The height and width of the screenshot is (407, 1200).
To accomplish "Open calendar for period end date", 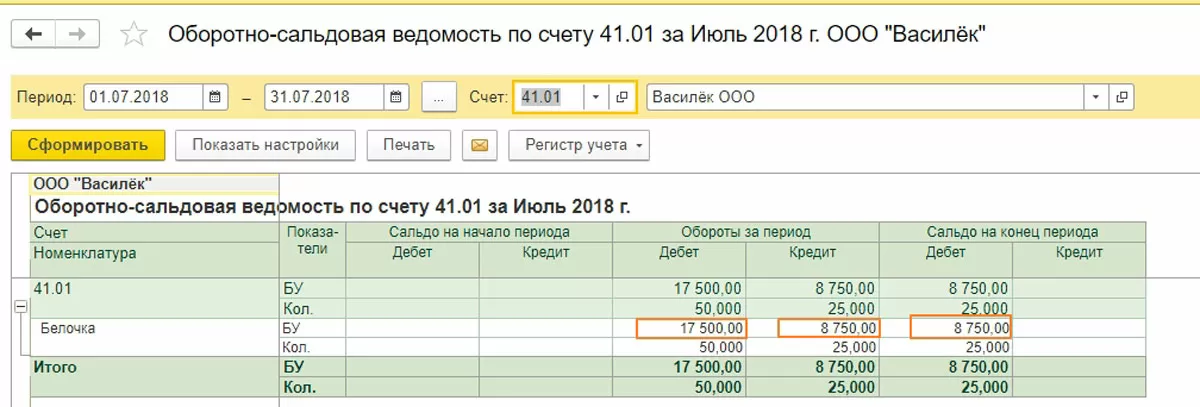I will click(396, 98).
